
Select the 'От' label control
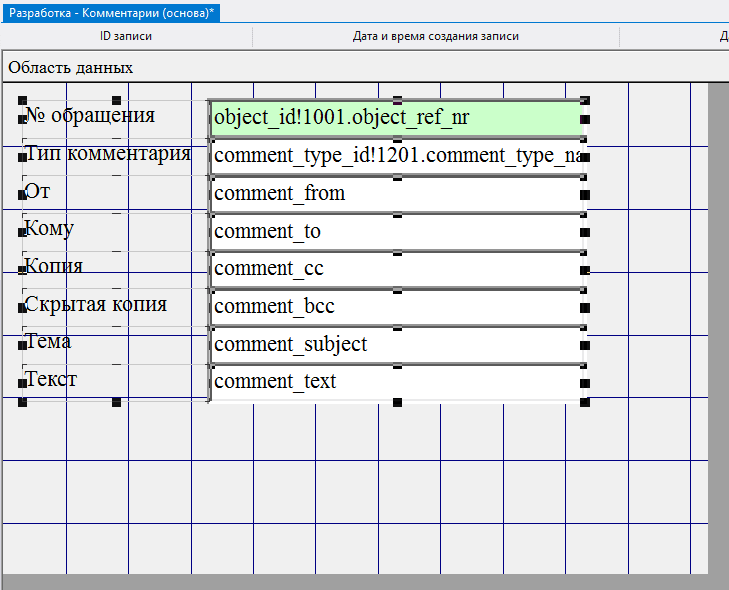point(37,191)
